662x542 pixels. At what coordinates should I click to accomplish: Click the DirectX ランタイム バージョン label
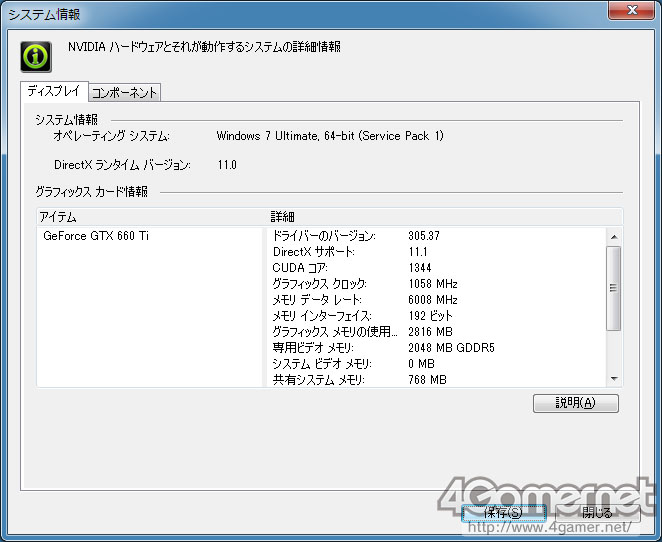(x=122, y=165)
